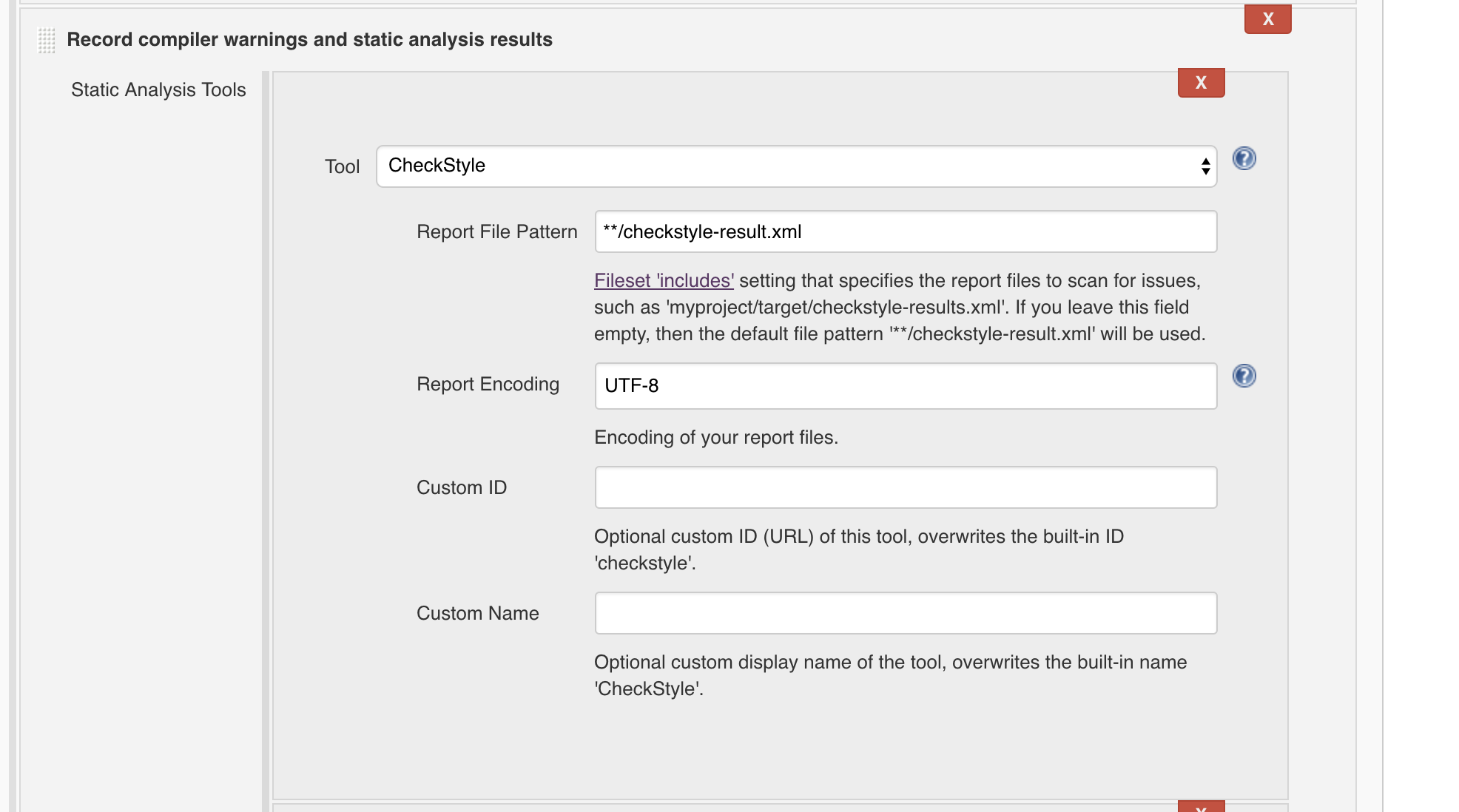Click the Report File Pattern label
The height and width of the screenshot is (812, 1459).
click(x=496, y=232)
